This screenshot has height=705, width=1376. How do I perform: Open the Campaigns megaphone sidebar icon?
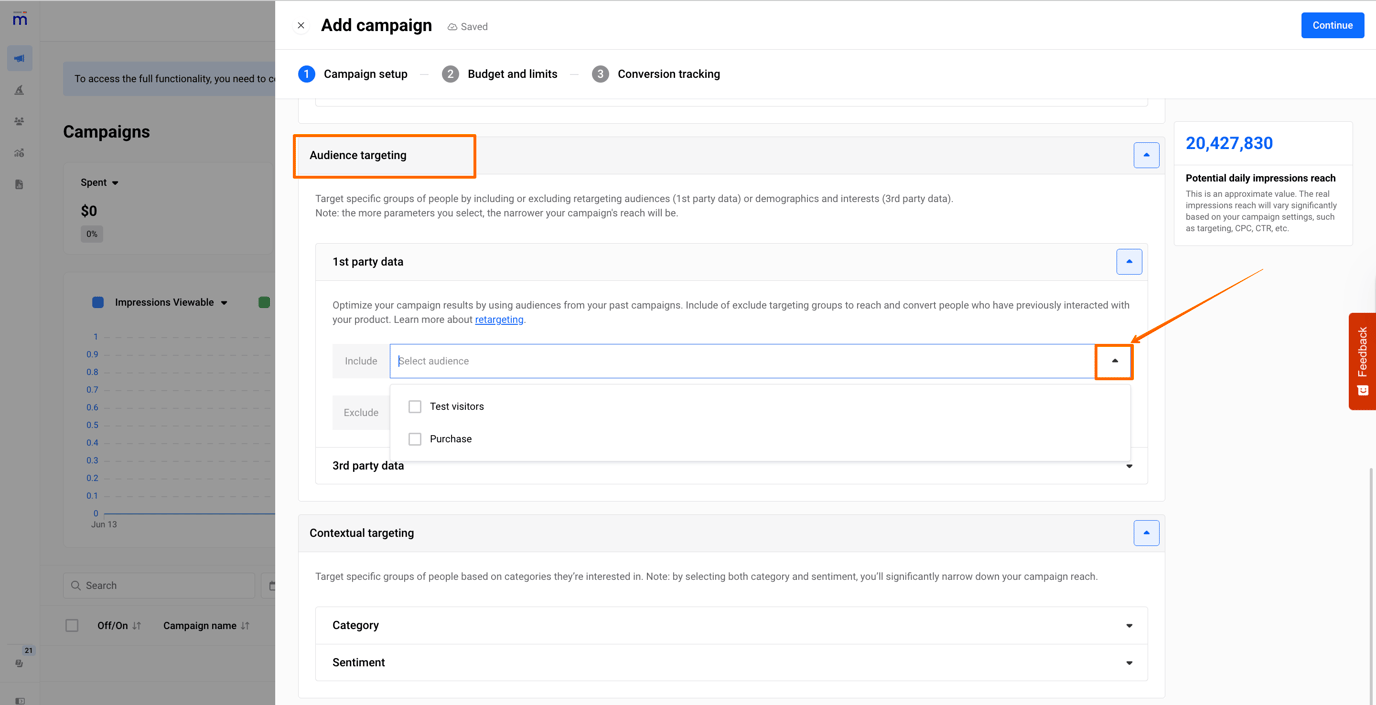click(x=19, y=58)
